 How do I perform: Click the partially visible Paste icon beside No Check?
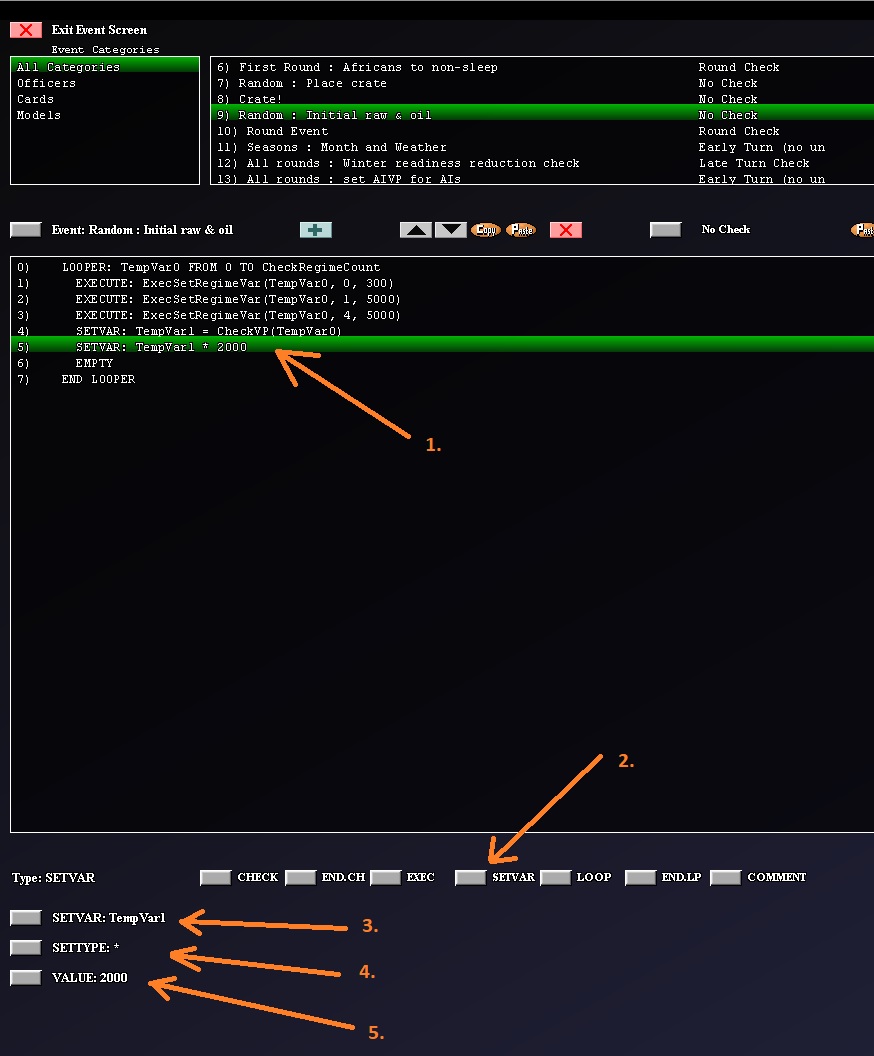coord(863,230)
